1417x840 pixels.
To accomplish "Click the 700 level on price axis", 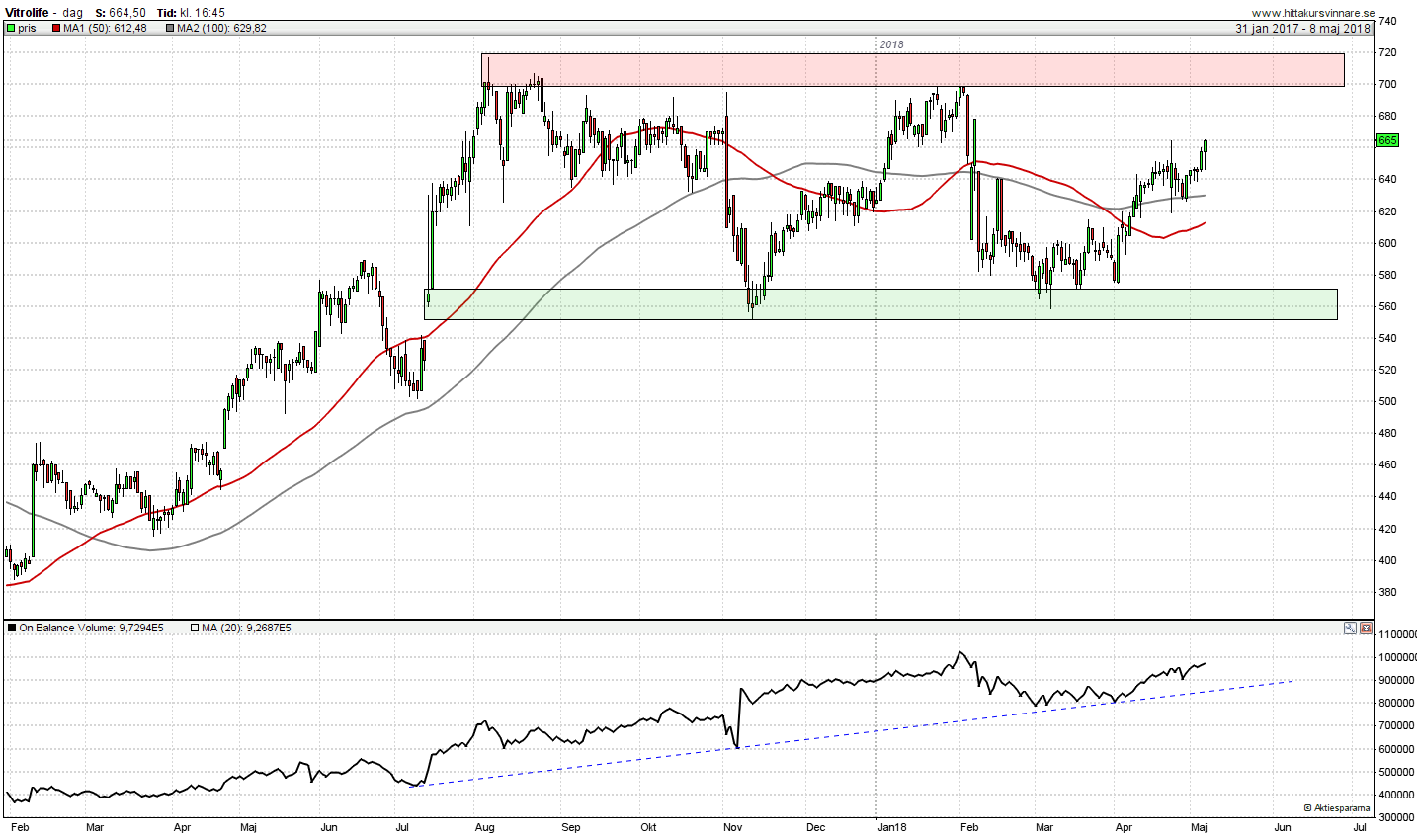I will (1387, 85).
